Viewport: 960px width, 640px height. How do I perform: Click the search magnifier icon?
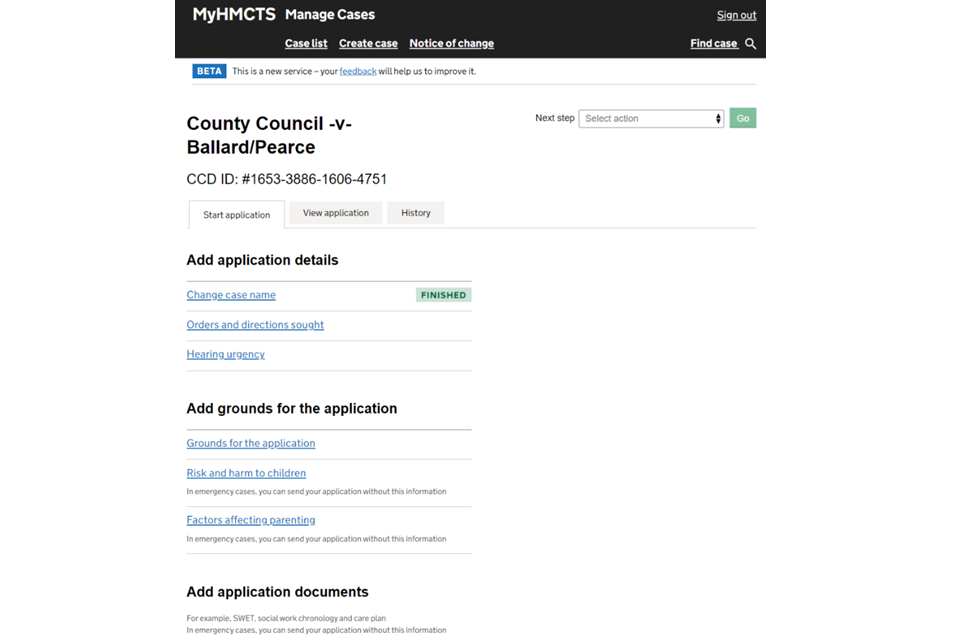pos(751,44)
